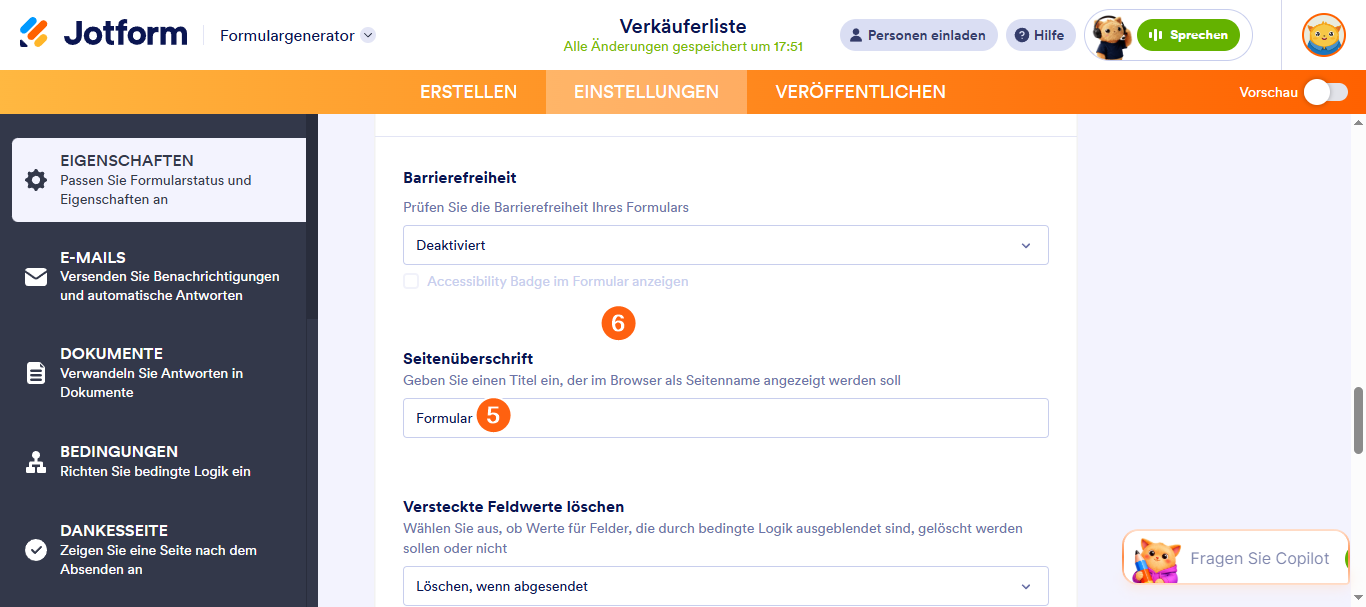Click Personen einladen button
This screenshot has width=1366, height=607.
(918, 35)
